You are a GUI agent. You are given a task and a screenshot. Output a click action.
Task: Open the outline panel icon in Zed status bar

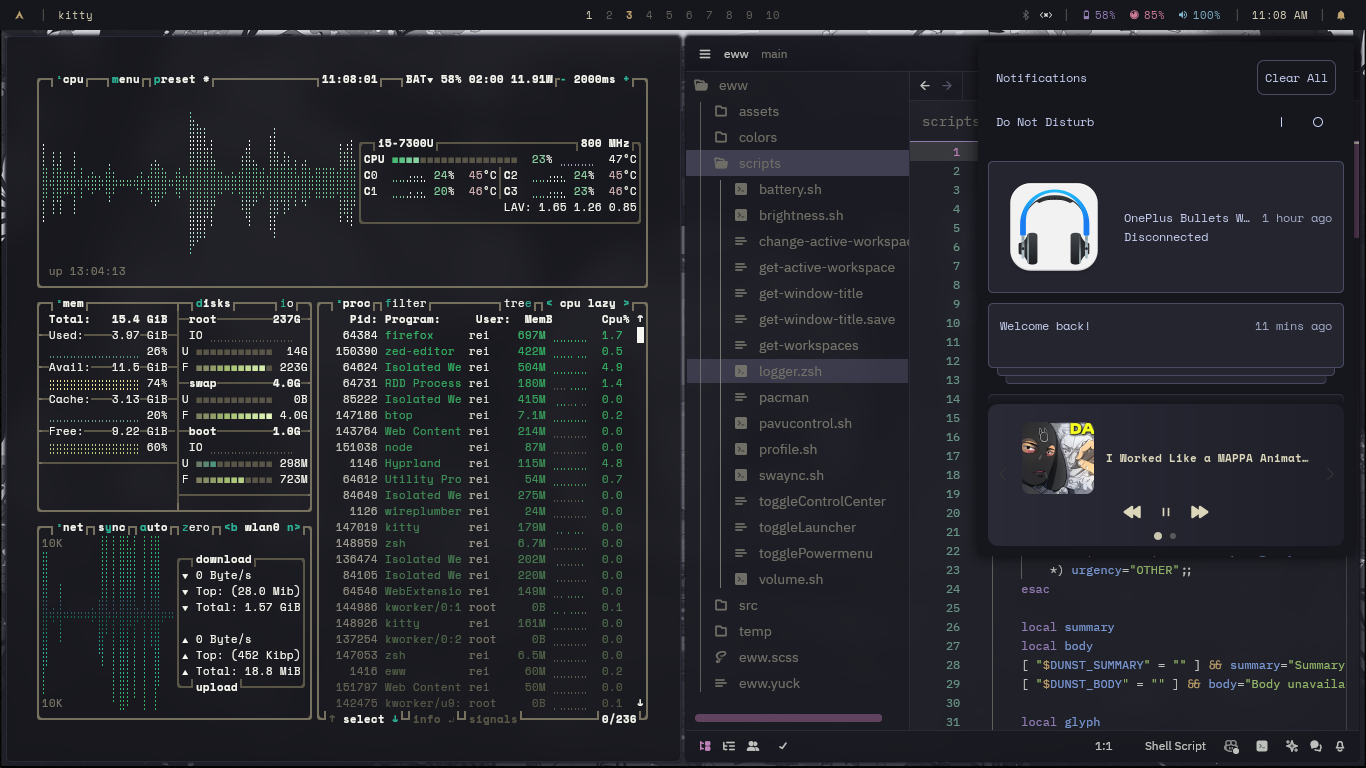[x=729, y=746]
